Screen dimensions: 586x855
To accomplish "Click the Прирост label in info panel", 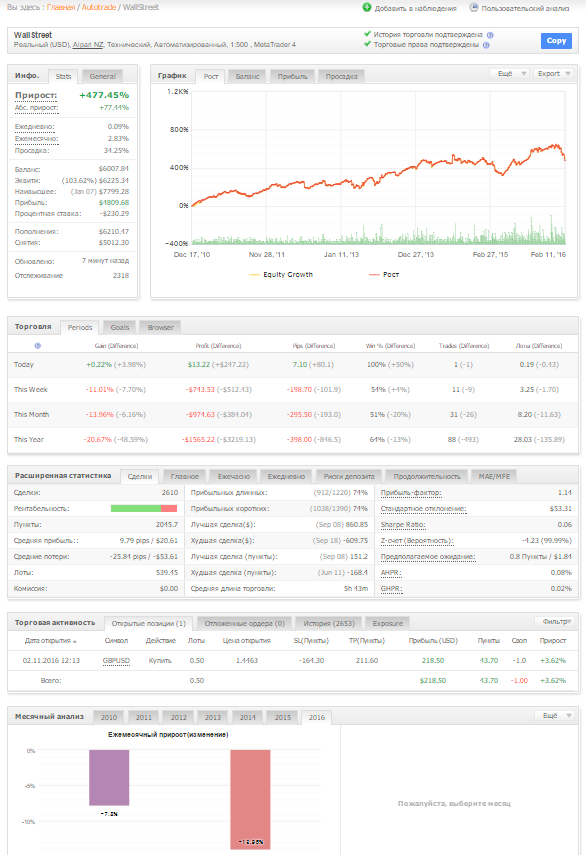I will point(35,95).
